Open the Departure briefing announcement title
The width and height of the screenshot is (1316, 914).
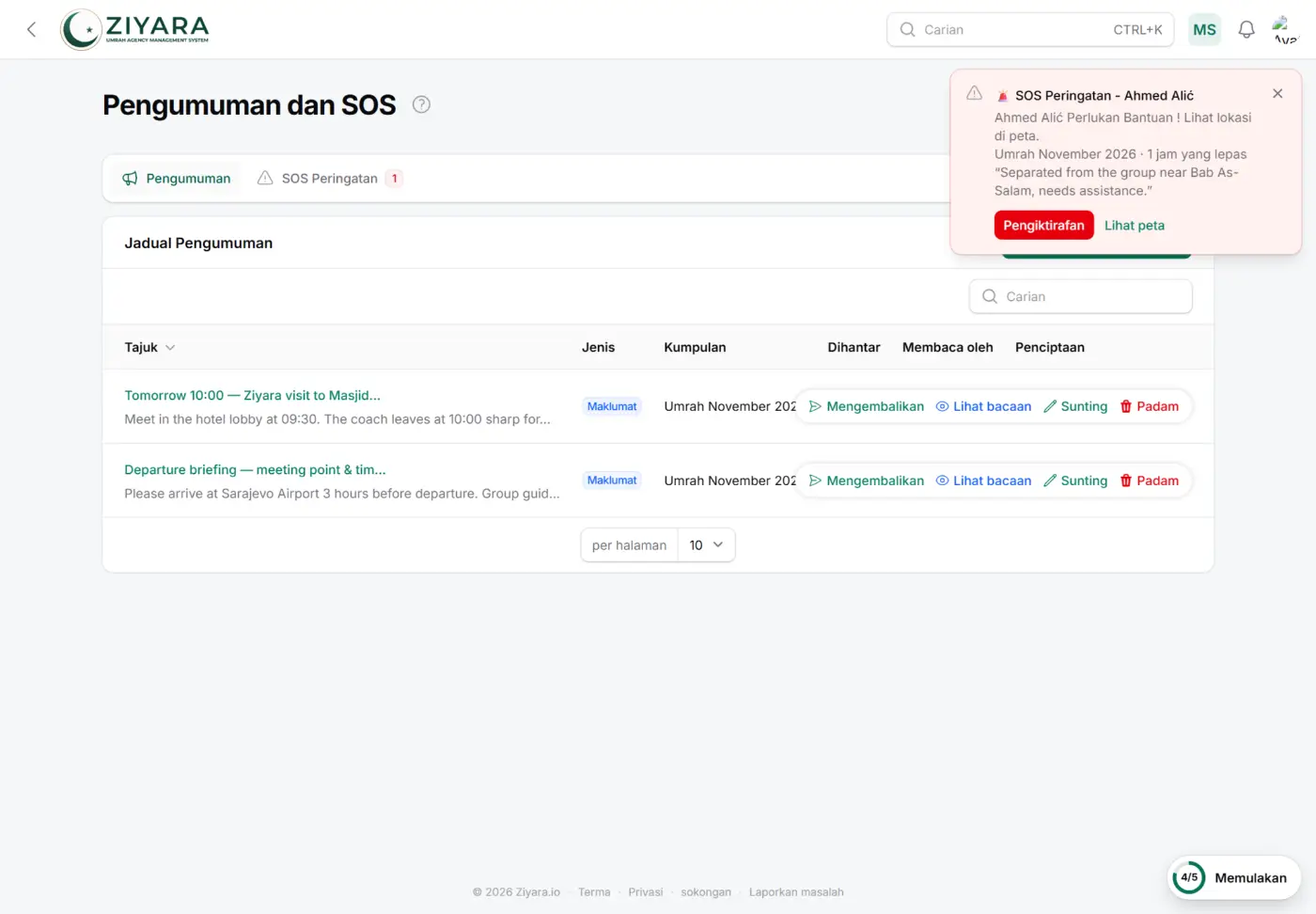(x=256, y=469)
